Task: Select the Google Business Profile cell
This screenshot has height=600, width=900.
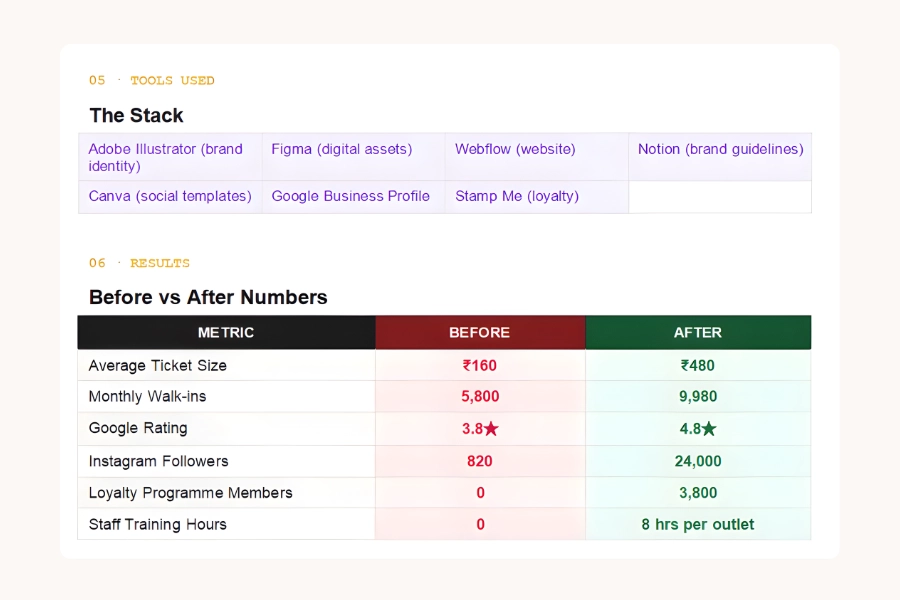Action: tap(350, 196)
